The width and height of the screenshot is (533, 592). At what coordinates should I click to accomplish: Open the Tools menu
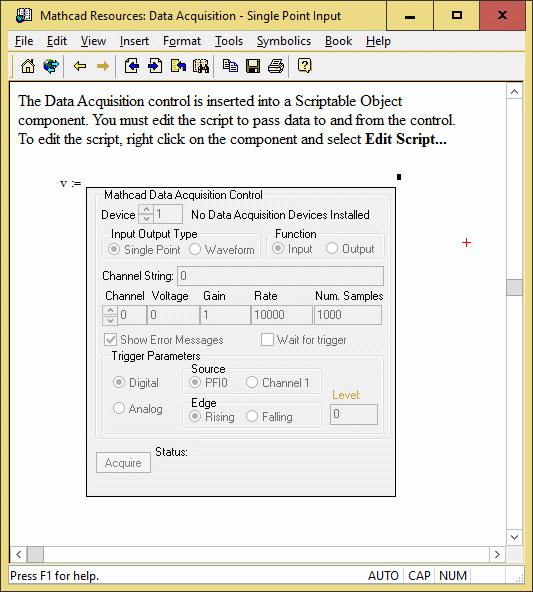229,41
